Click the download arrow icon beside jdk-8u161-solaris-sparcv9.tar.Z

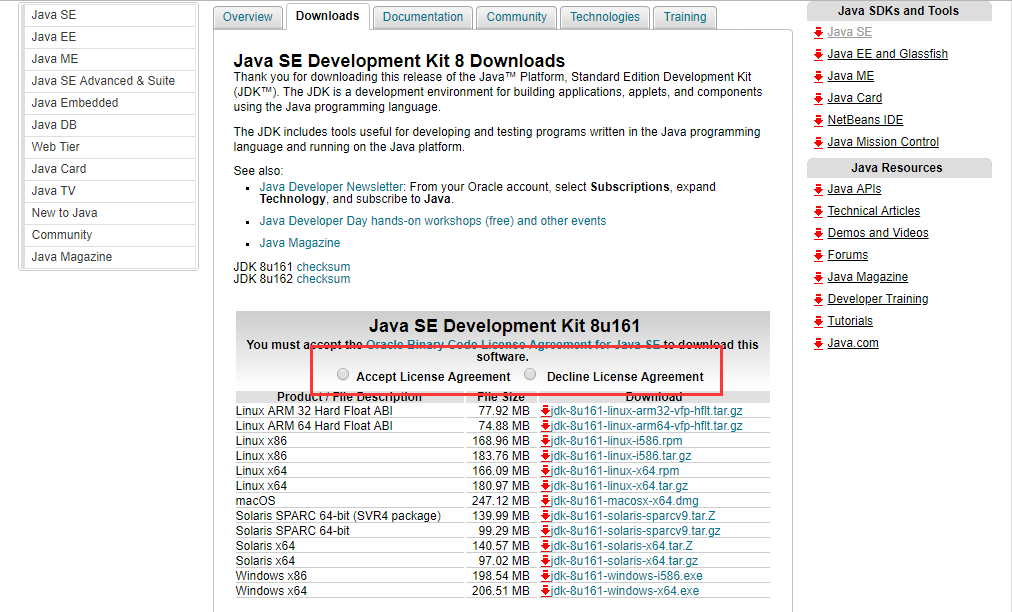pos(545,516)
